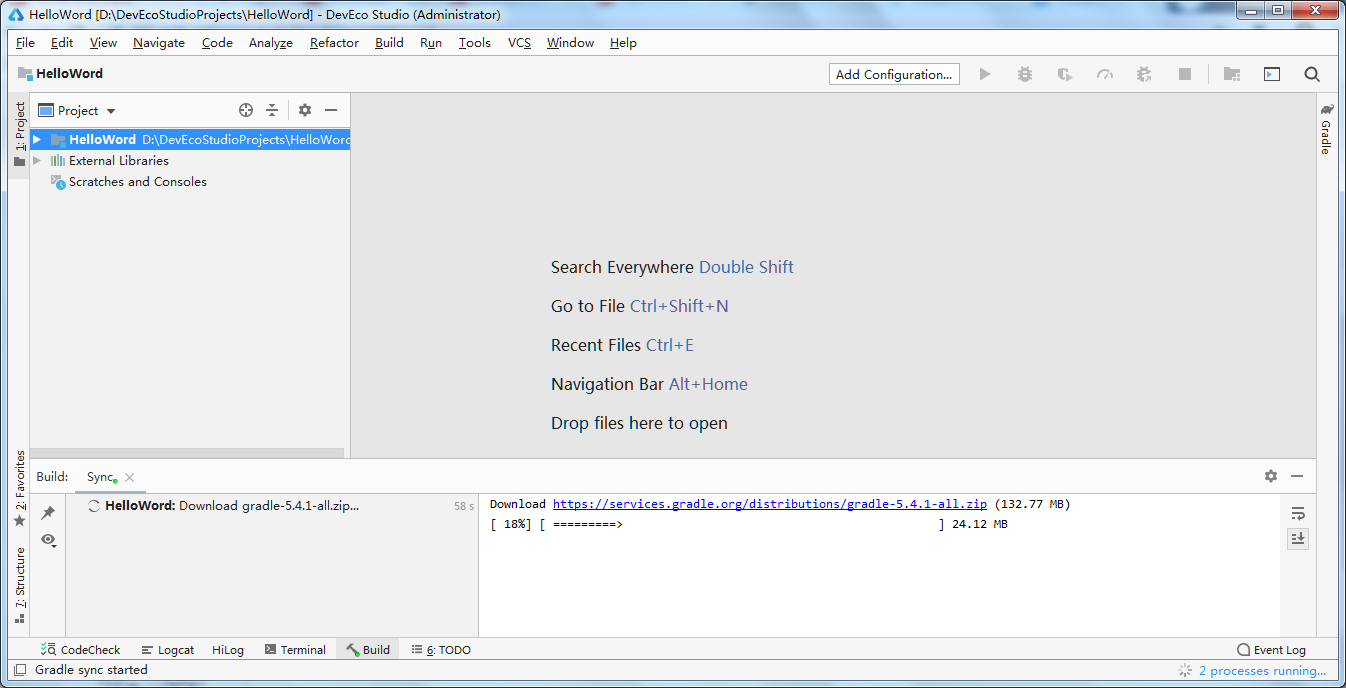Toggle scroll to end in Build output
The image size is (1346, 688).
[1298, 538]
